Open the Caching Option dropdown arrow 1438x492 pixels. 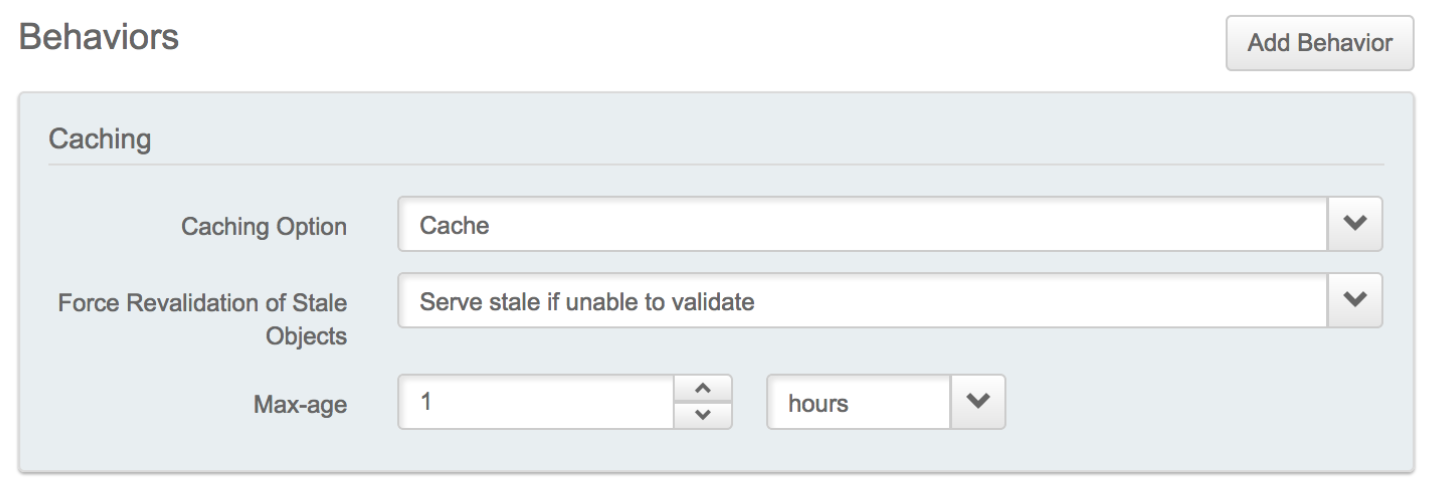coord(1355,225)
